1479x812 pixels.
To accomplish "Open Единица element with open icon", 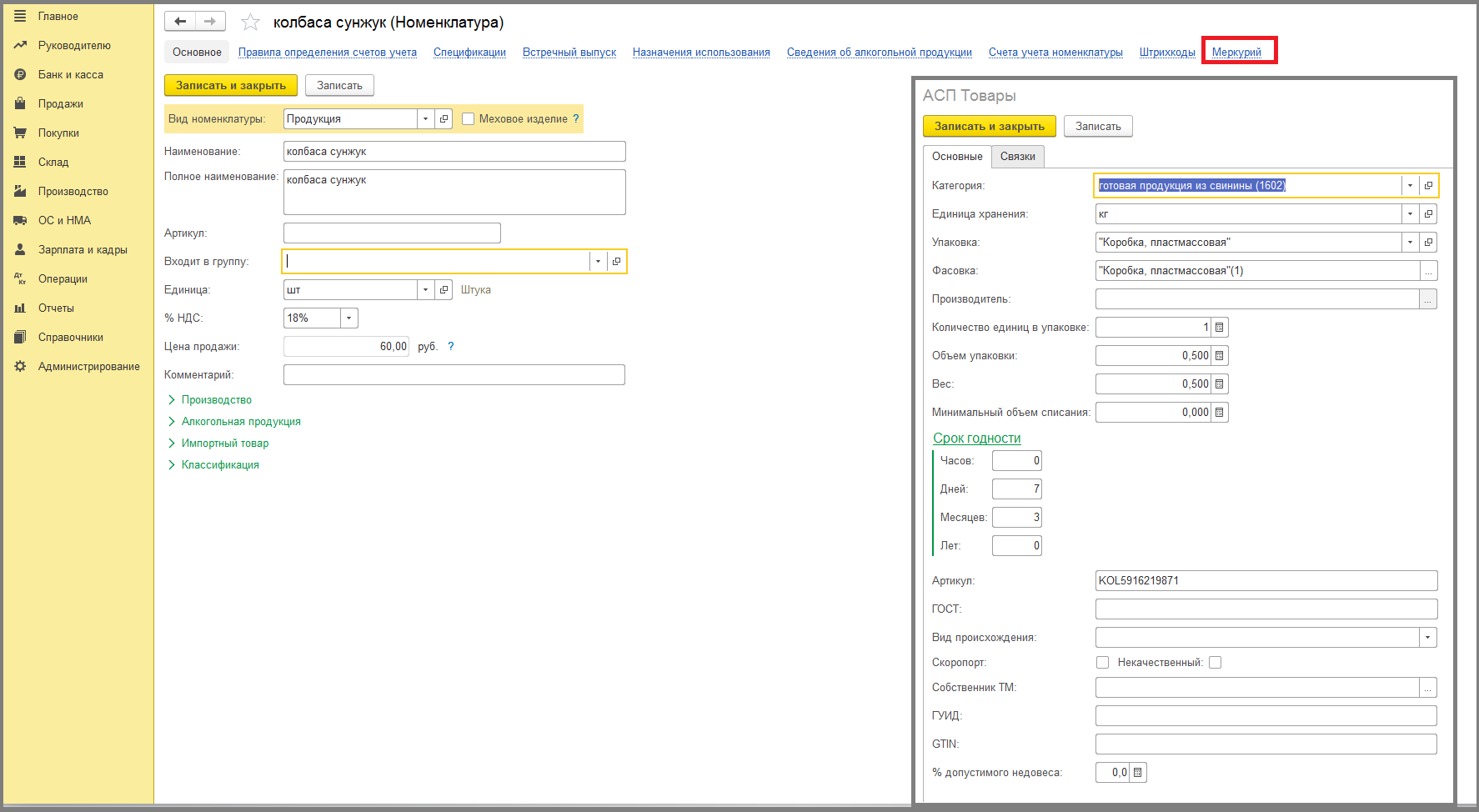I will click(x=444, y=290).
